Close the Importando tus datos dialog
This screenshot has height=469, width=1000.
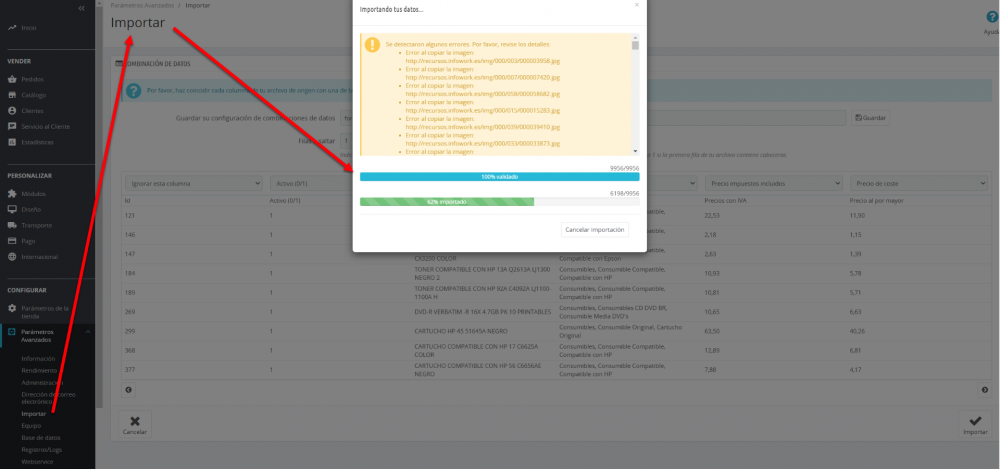pos(636,4)
